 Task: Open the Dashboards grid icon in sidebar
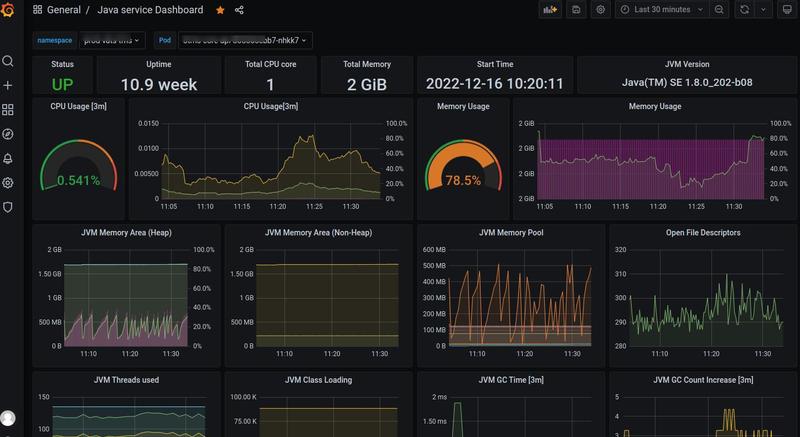coord(8,110)
